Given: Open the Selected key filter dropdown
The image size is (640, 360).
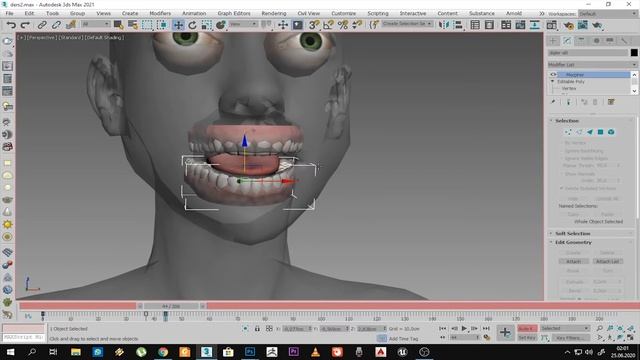Looking at the screenshot, I should [x=565, y=328].
